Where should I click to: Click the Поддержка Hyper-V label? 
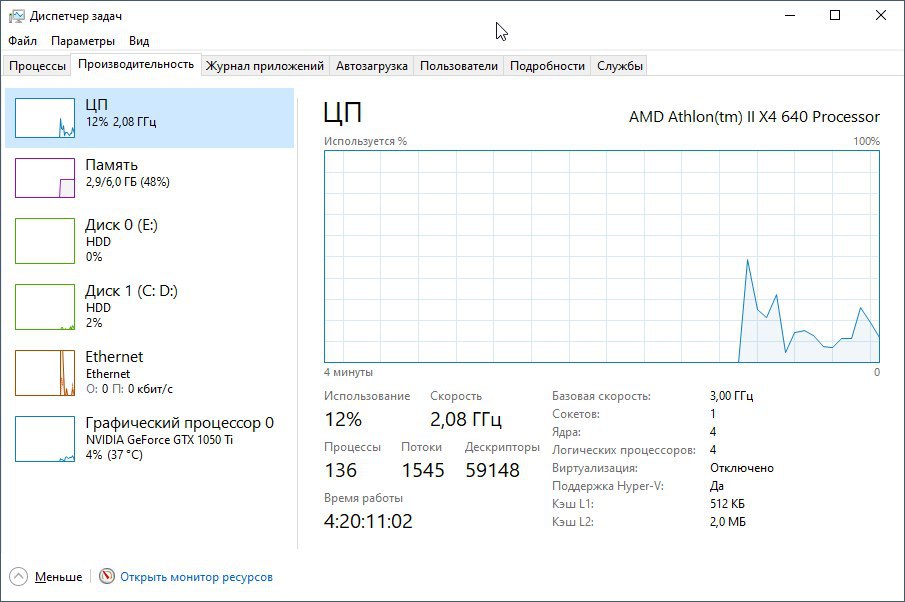coord(608,486)
